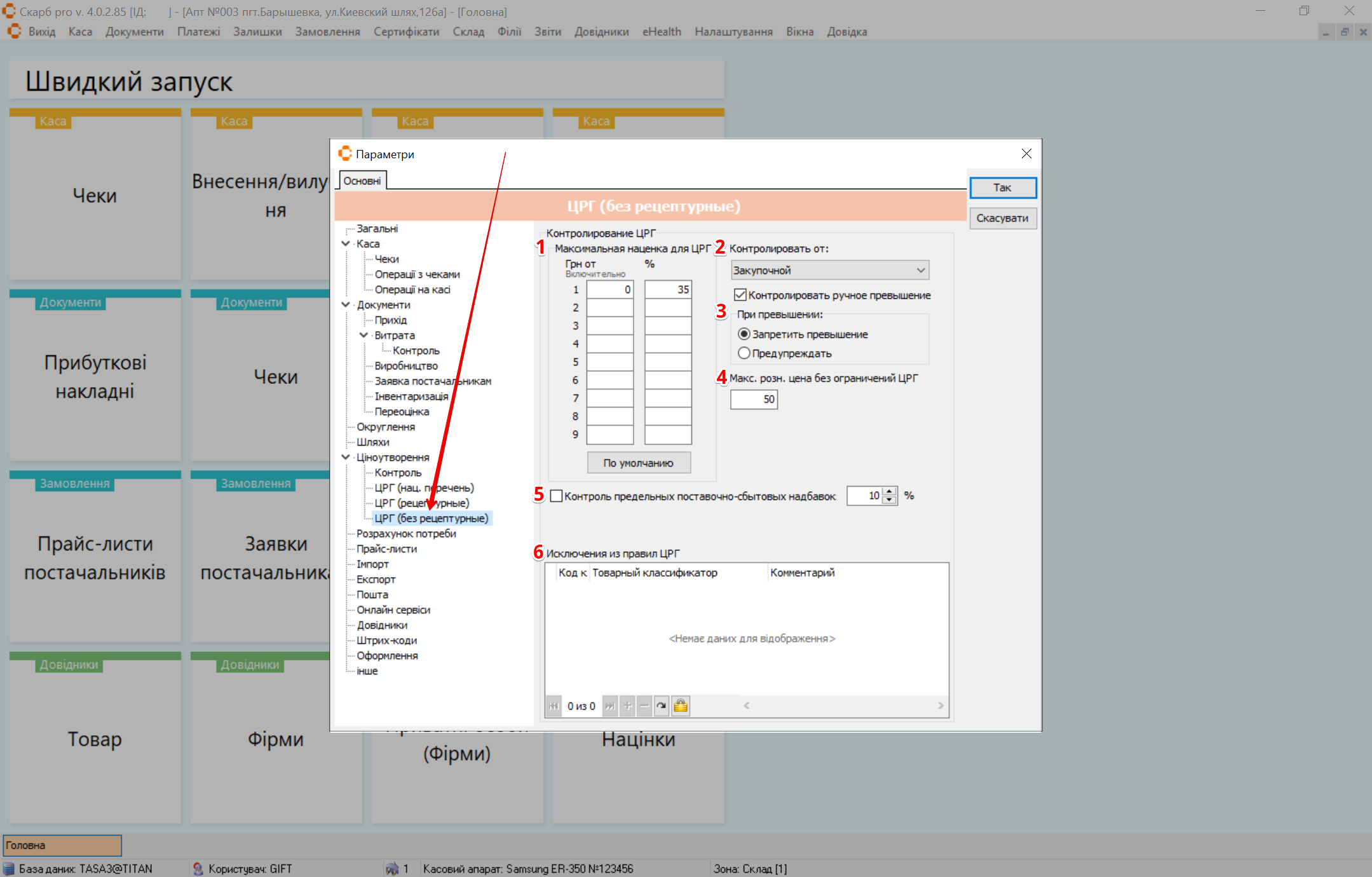
Task: Click the refresh arrow in exceptions navigator
Action: click(662, 705)
